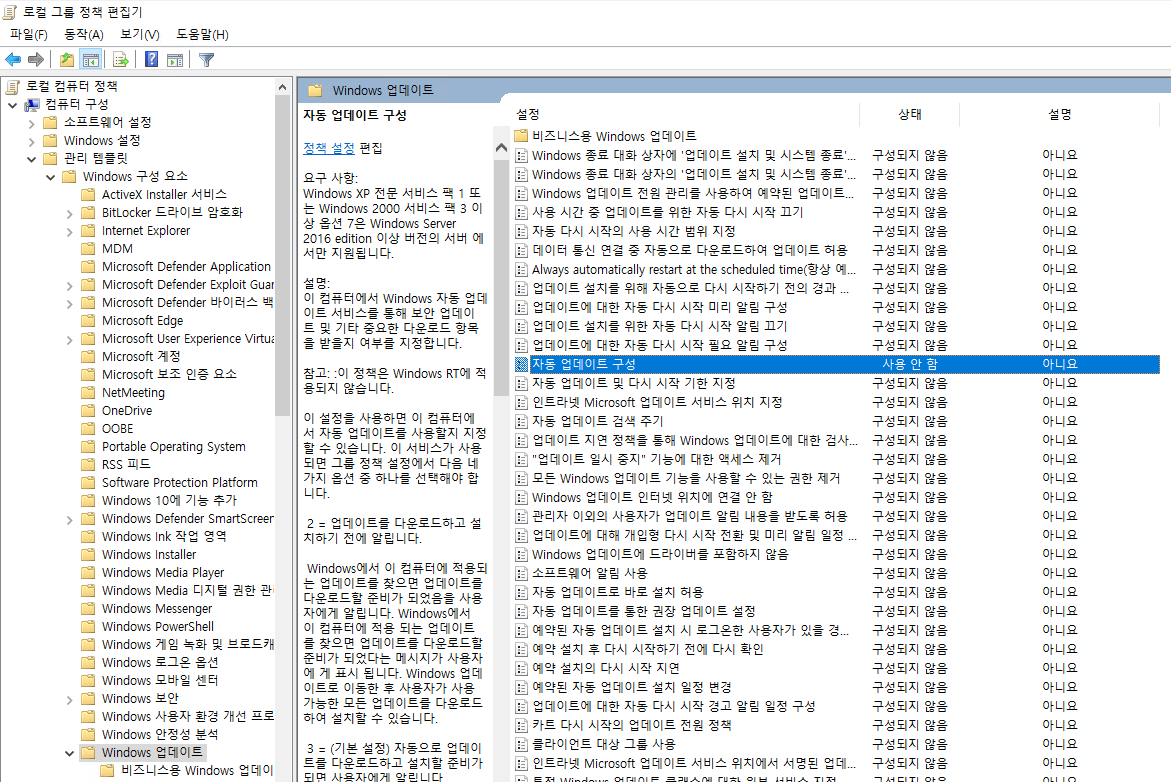Screen dimensions: 1171x782
Task: Click the policy icon of 자동 업데이트 구성
Action: pyautogui.click(x=521, y=364)
